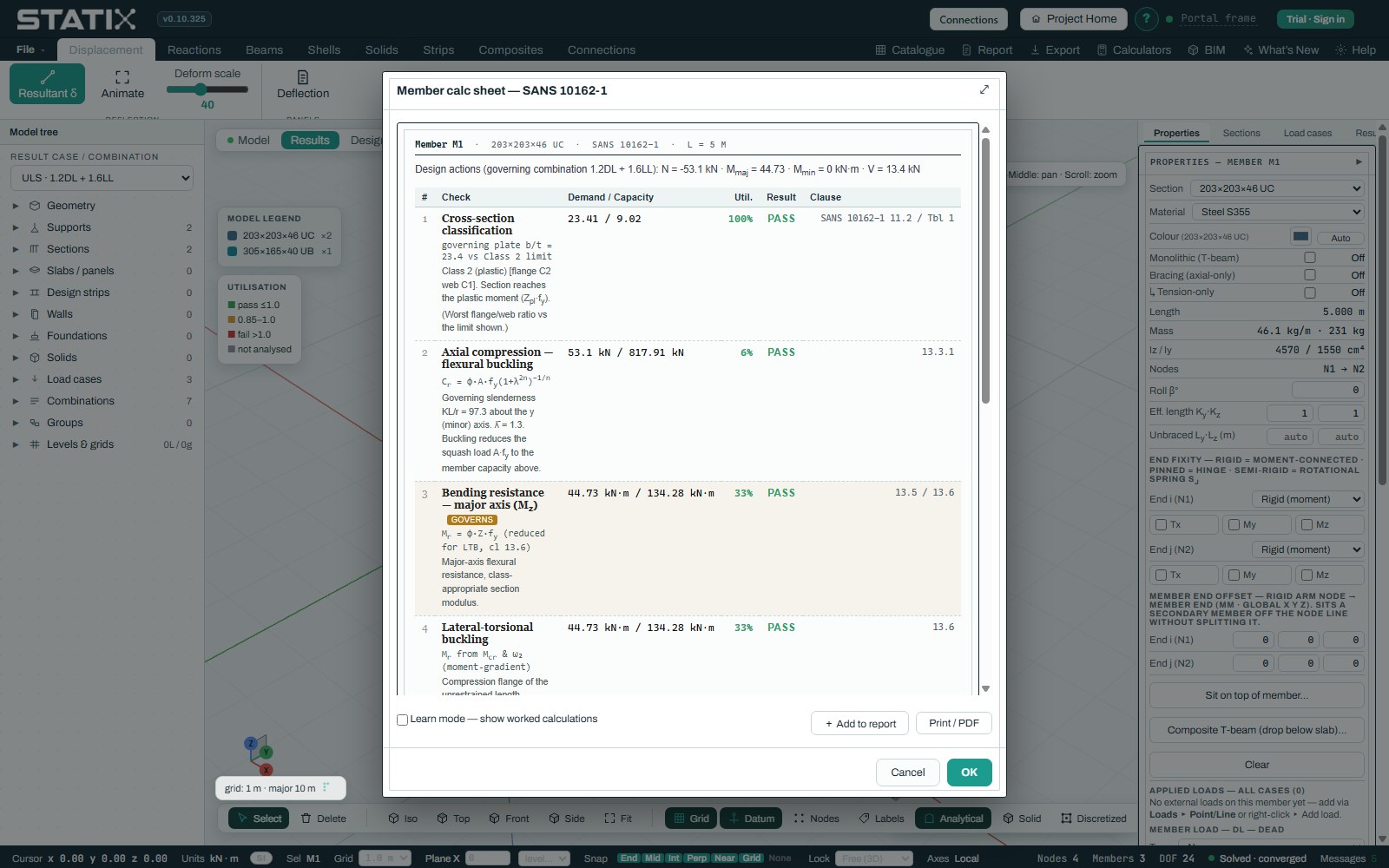Click the Fit view tool
The width and height of the screenshot is (1389, 868).
(x=618, y=819)
